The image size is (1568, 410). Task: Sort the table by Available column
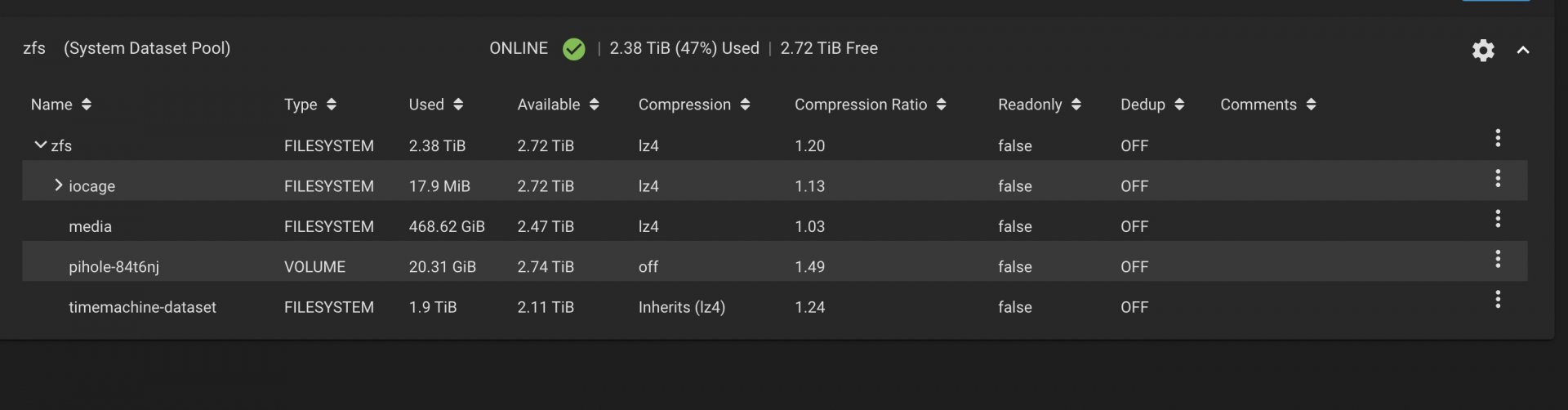559,105
